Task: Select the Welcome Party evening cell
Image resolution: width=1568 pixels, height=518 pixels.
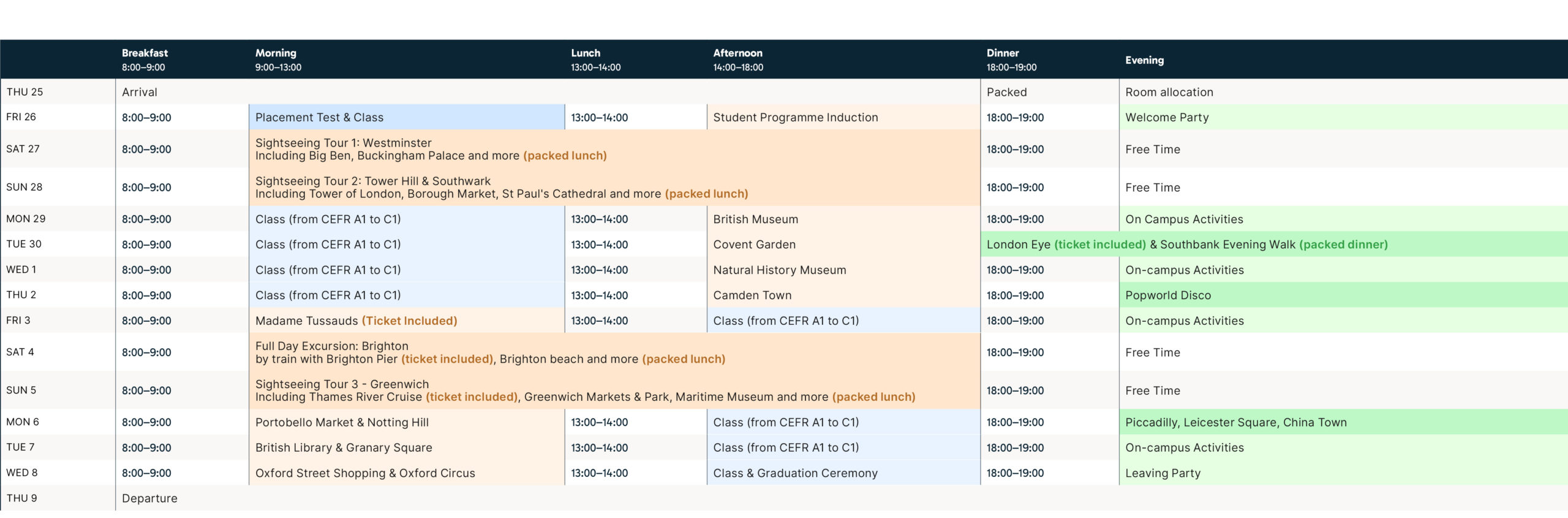Action: 1167,117
